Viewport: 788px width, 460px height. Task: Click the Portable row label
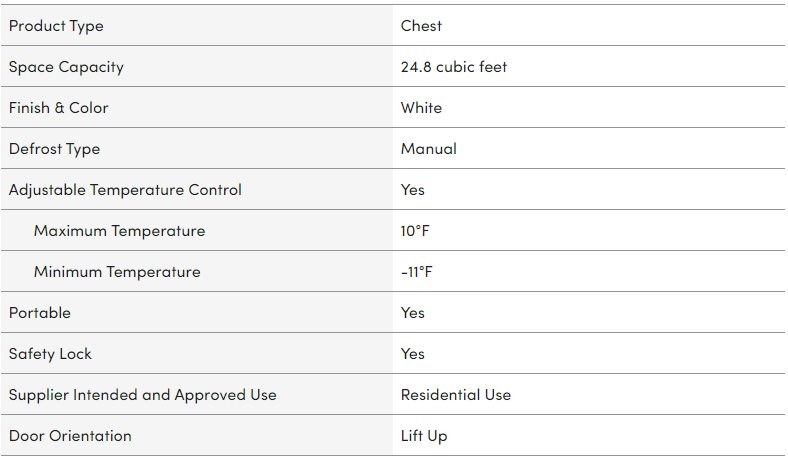click(40, 313)
